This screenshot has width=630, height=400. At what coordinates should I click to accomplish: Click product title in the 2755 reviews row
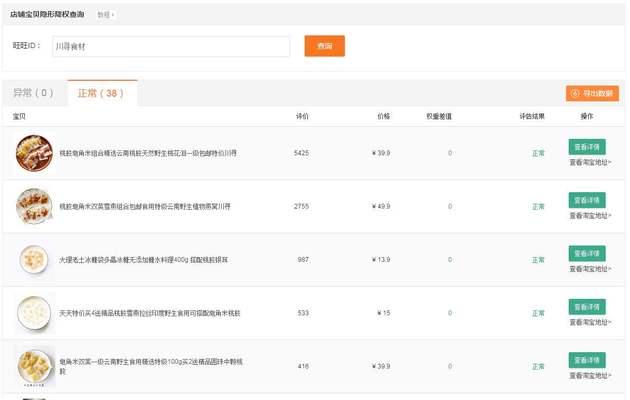(x=145, y=206)
